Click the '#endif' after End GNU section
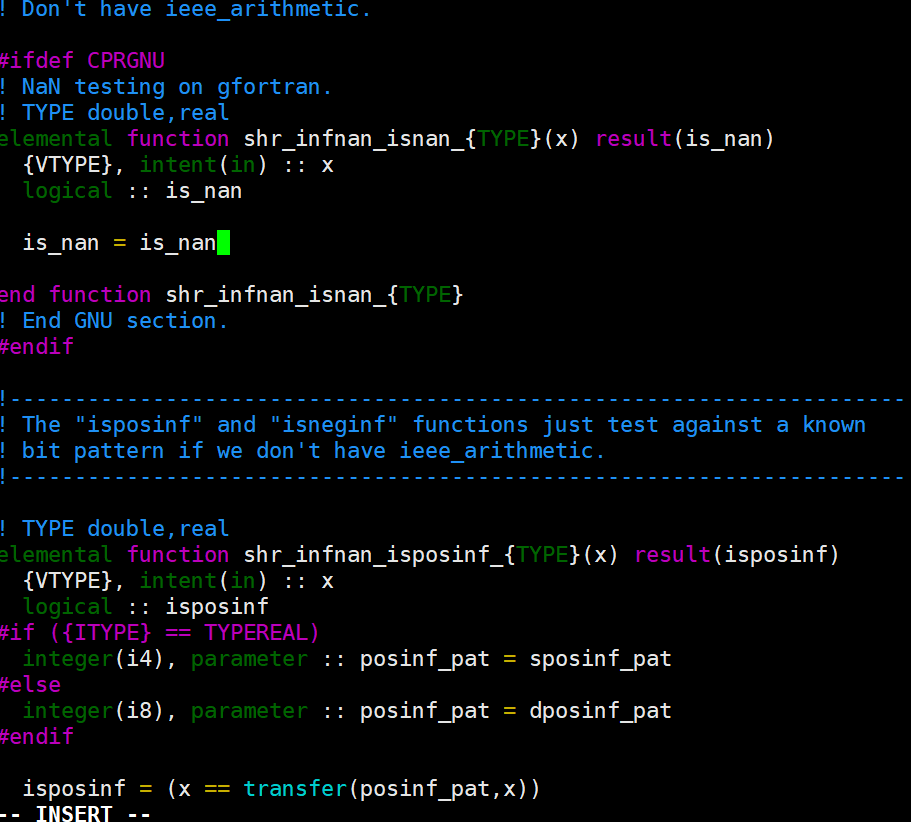911x822 pixels. point(37,347)
